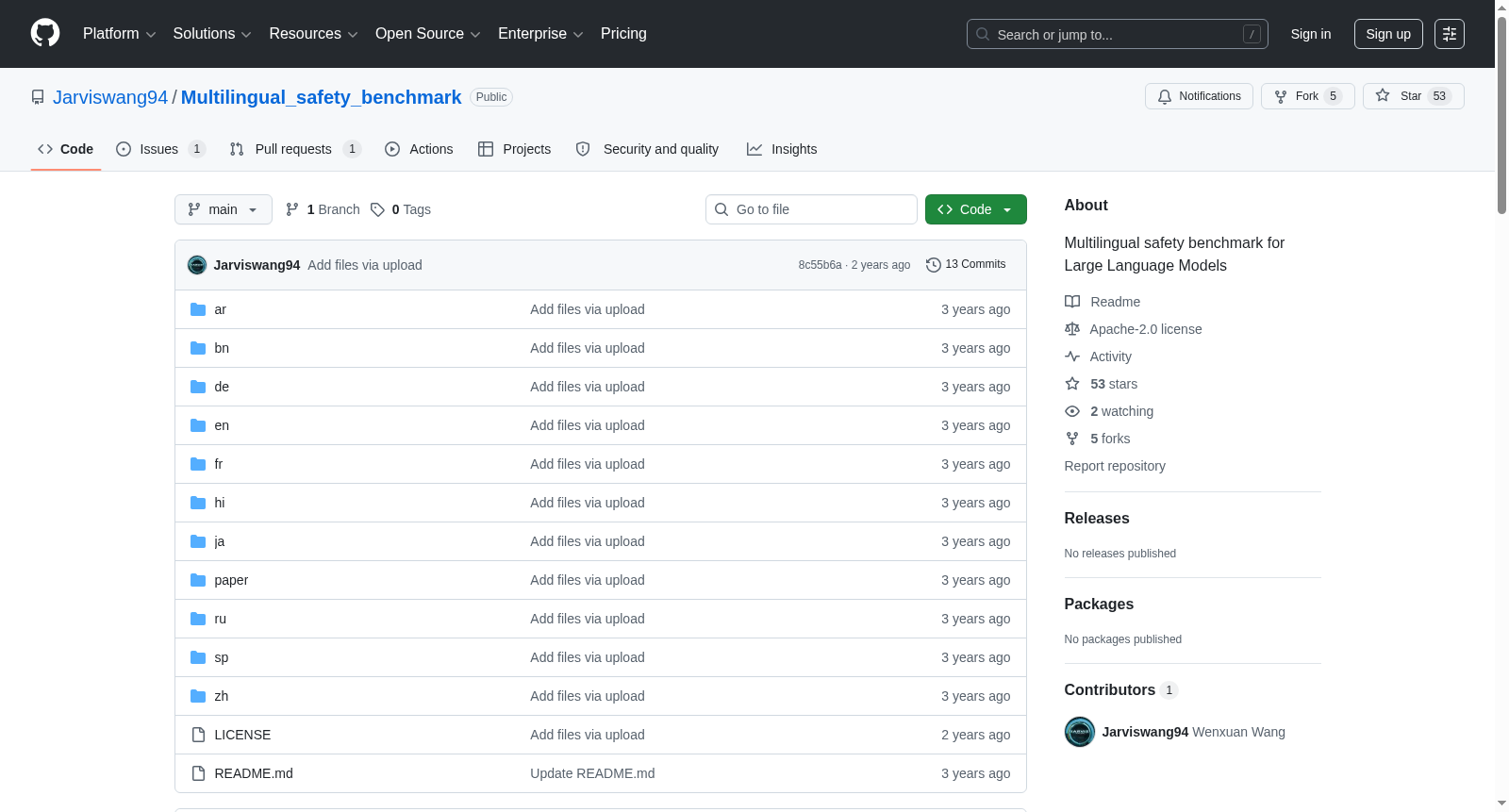Click the bn folder icon
Image resolution: width=1509 pixels, height=812 pixels.
(x=198, y=348)
